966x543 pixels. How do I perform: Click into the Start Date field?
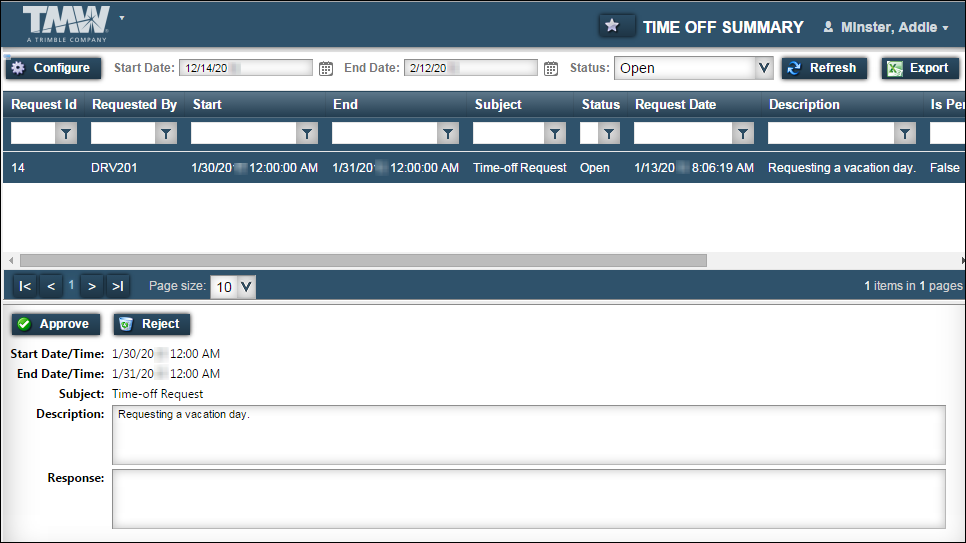tap(246, 68)
